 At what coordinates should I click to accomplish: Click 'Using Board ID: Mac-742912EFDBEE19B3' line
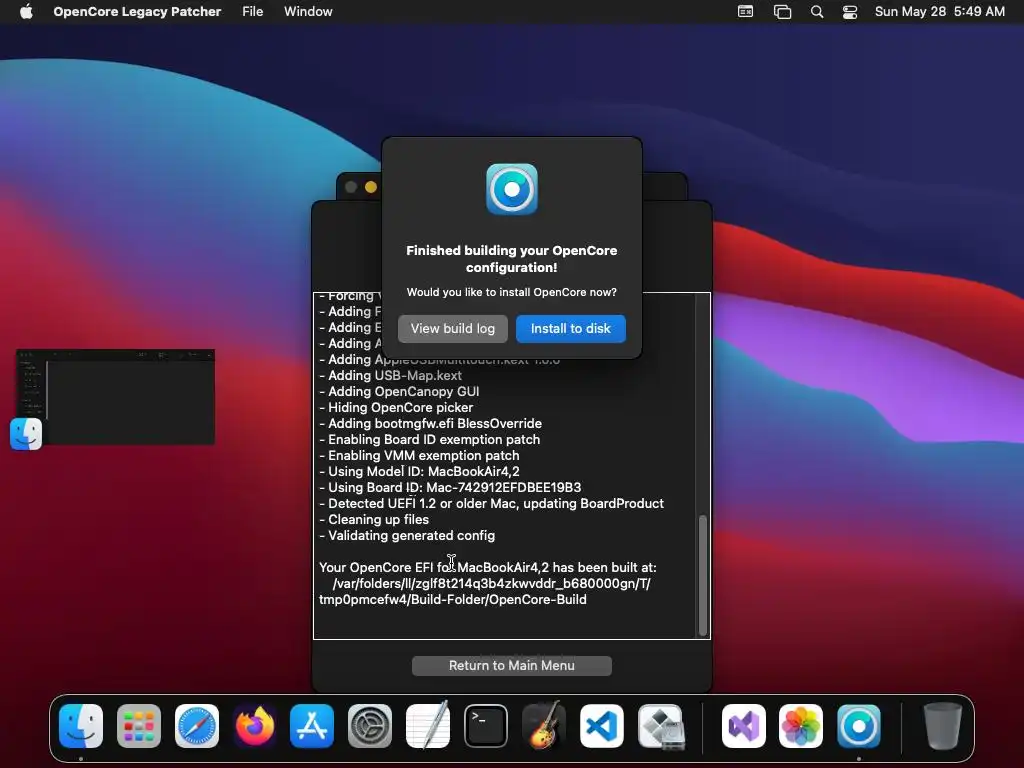click(x=450, y=487)
